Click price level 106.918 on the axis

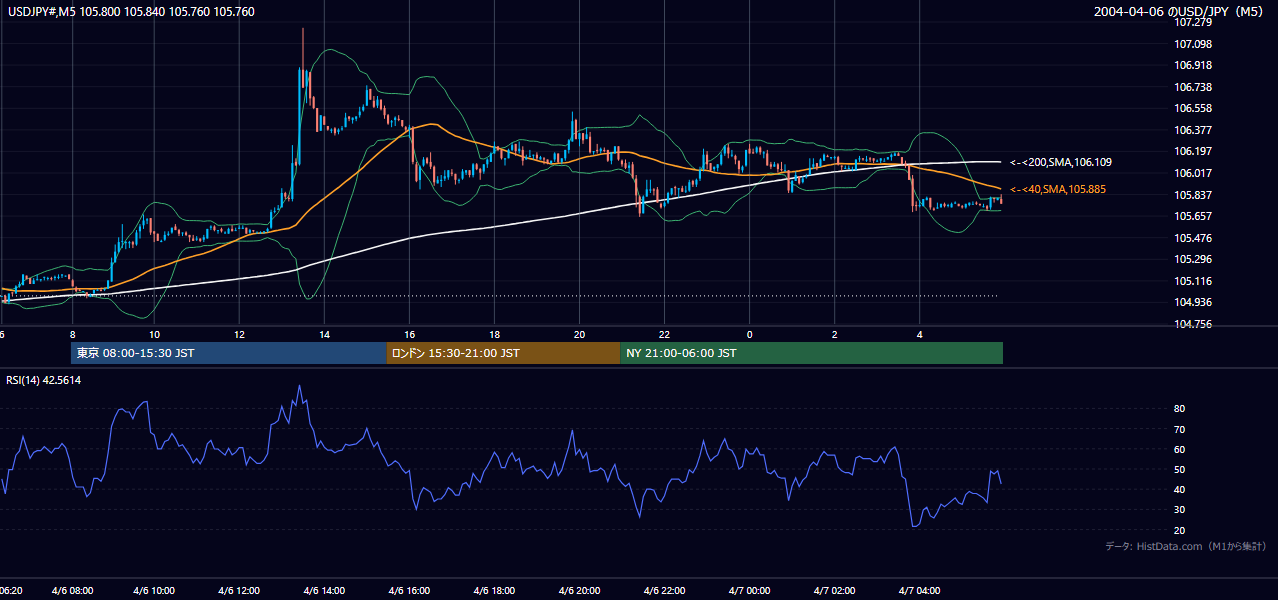click(1193, 65)
